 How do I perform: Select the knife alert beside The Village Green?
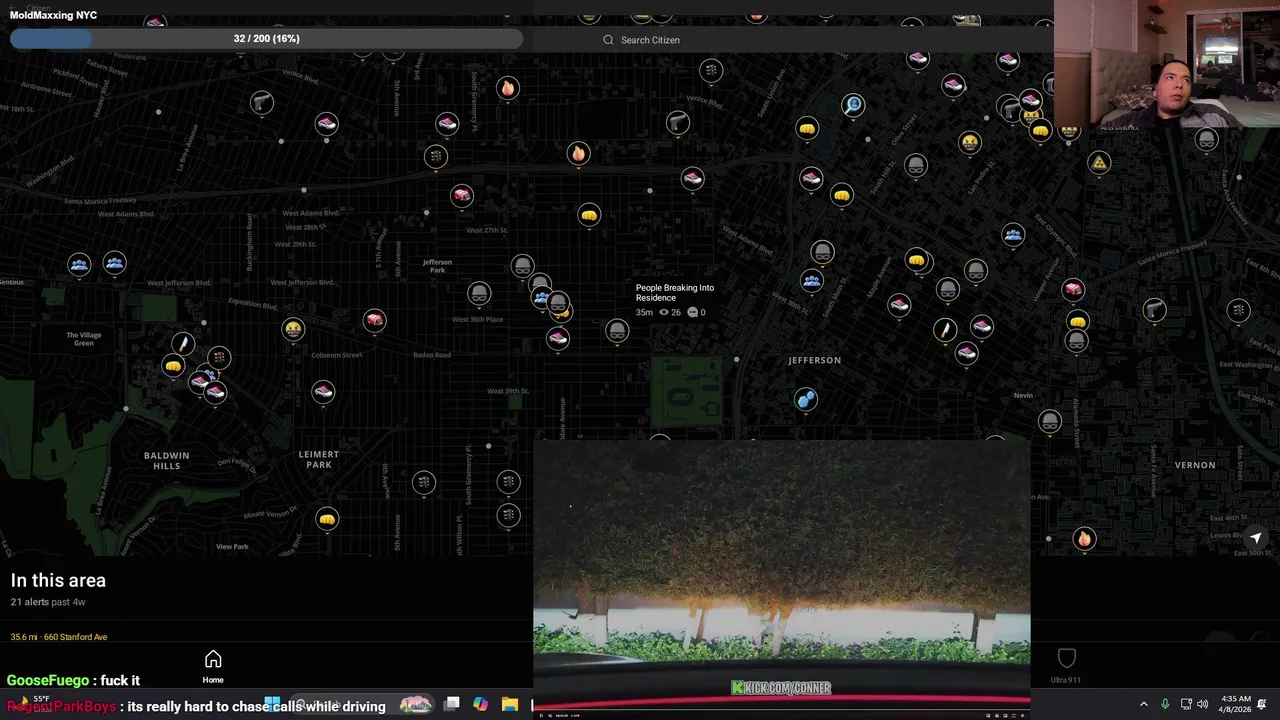pos(182,344)
